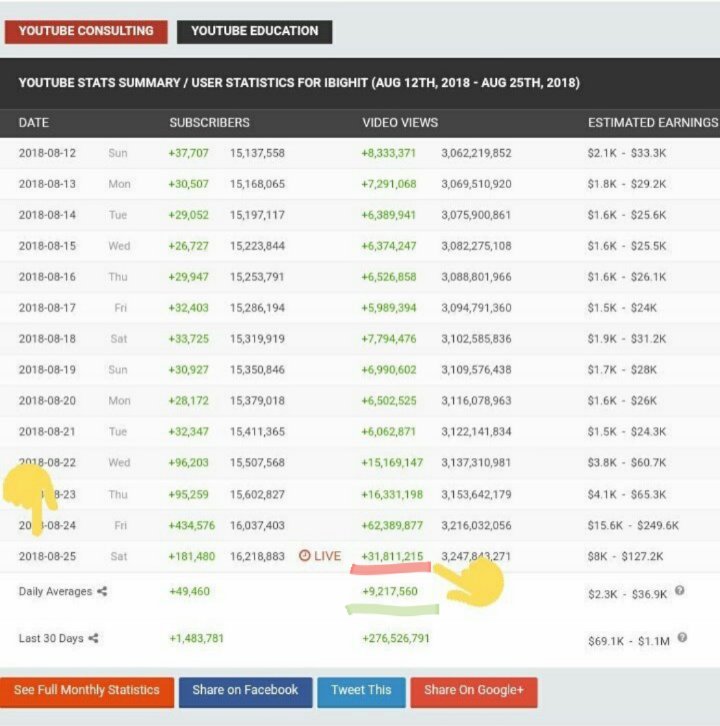Screen dimensions: 720x726
Task: Click earnings $15.6K - $249.6K
Action: click(x=633, y=526)
